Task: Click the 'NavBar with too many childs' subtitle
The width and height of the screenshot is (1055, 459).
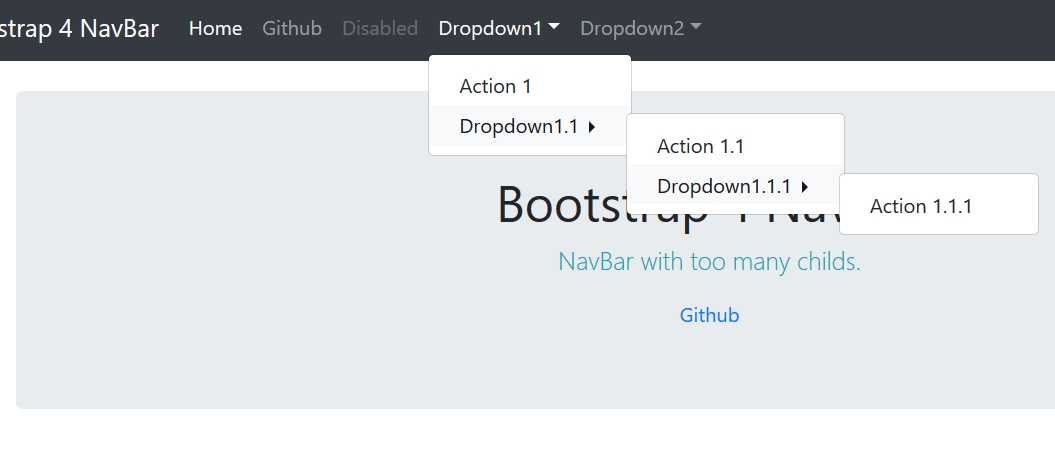Action: (709, 262)
